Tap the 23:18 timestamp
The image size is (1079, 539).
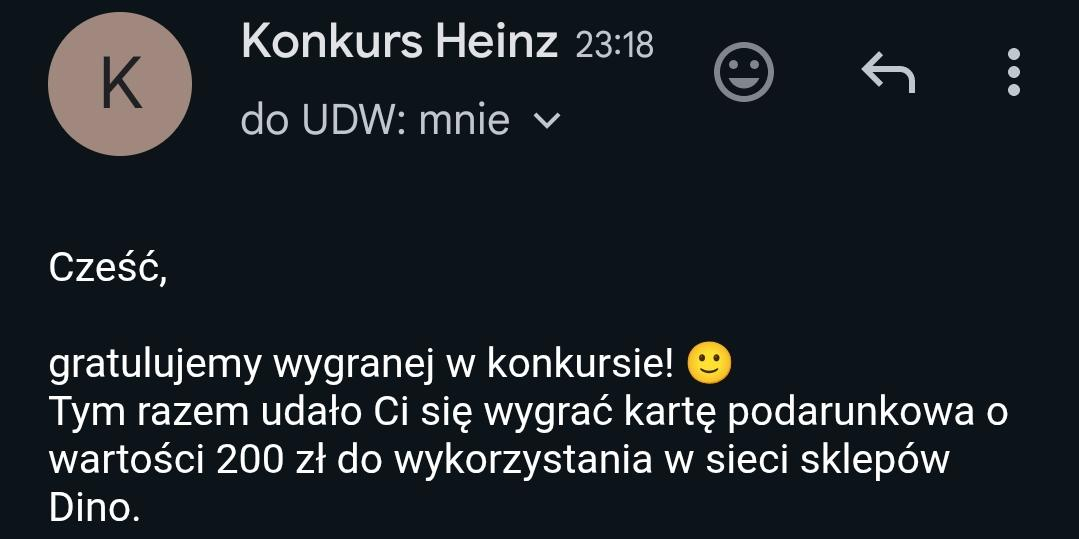[x=614, y=46]
